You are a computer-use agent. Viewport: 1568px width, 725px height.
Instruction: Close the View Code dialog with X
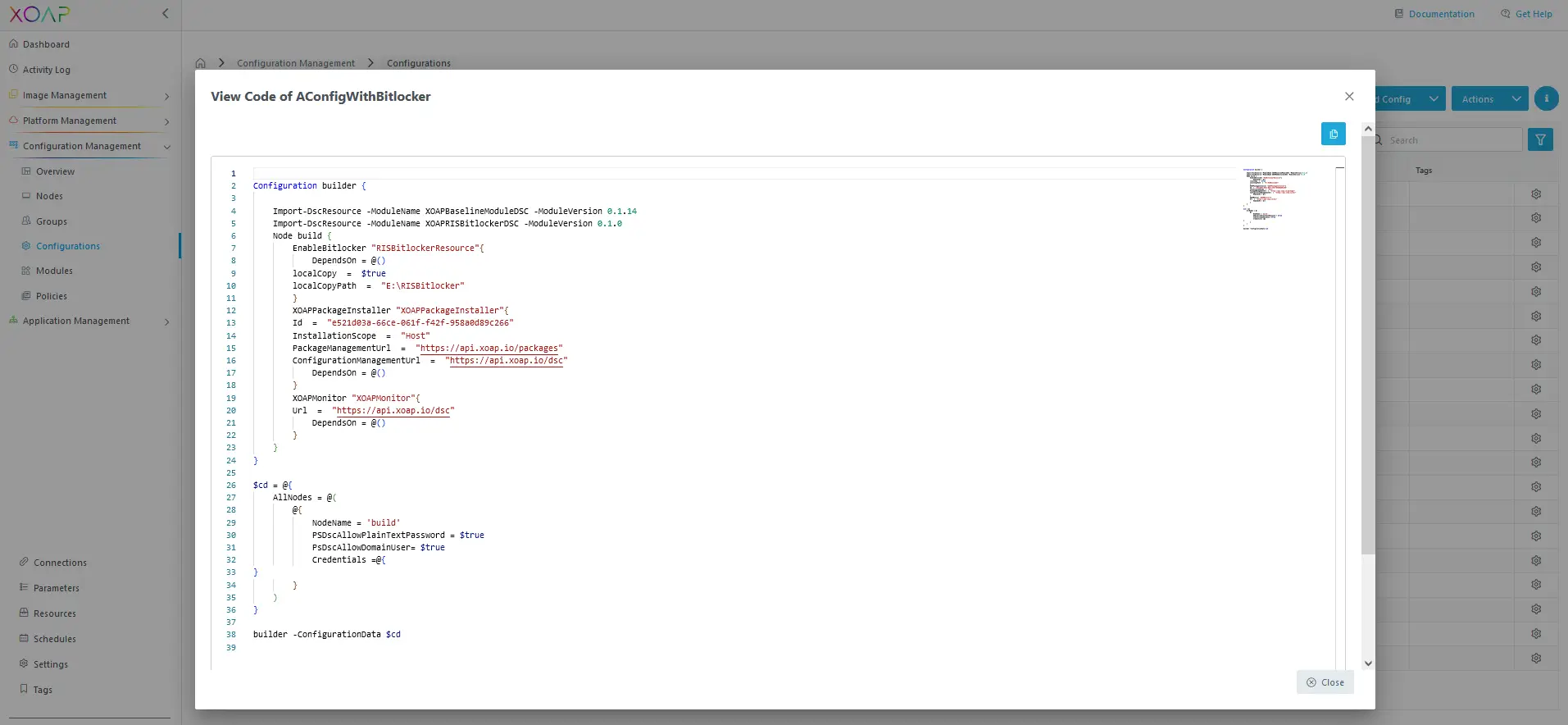[x=1349, y=97]
